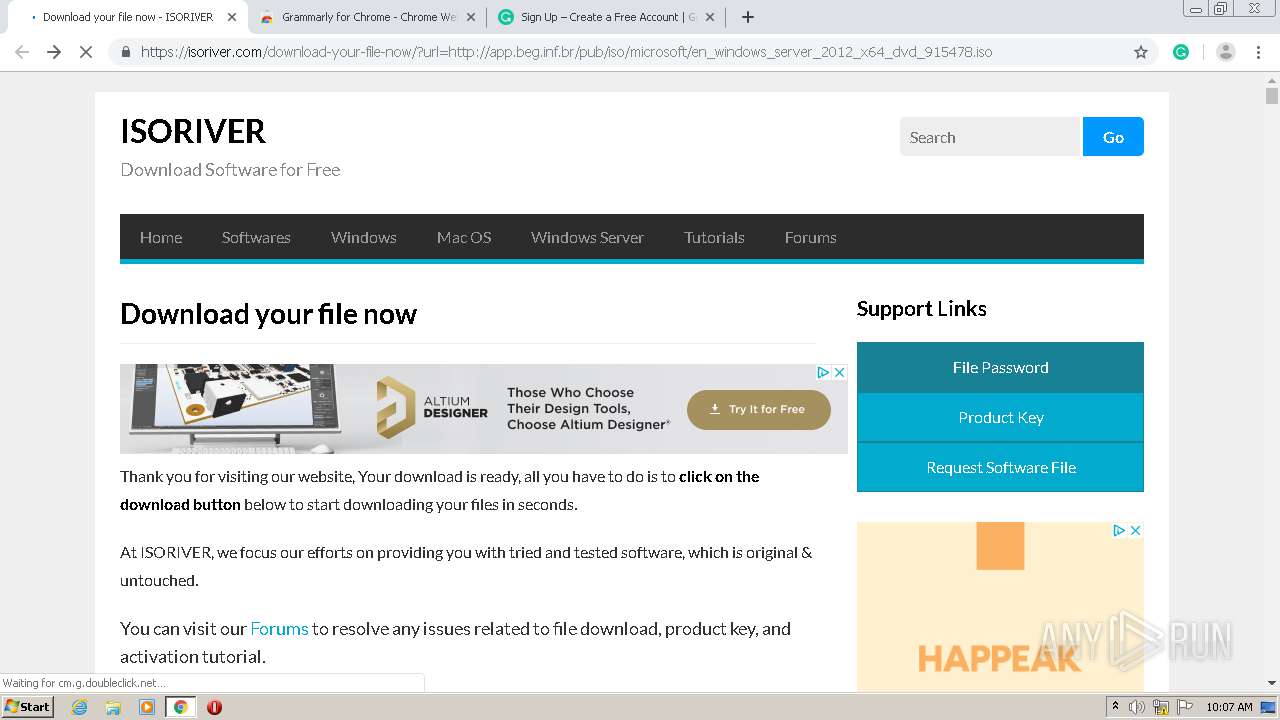Open Internet Explorer from the taskbar
The height and width of the screenshot is (720, 1280).
(80, 707)
